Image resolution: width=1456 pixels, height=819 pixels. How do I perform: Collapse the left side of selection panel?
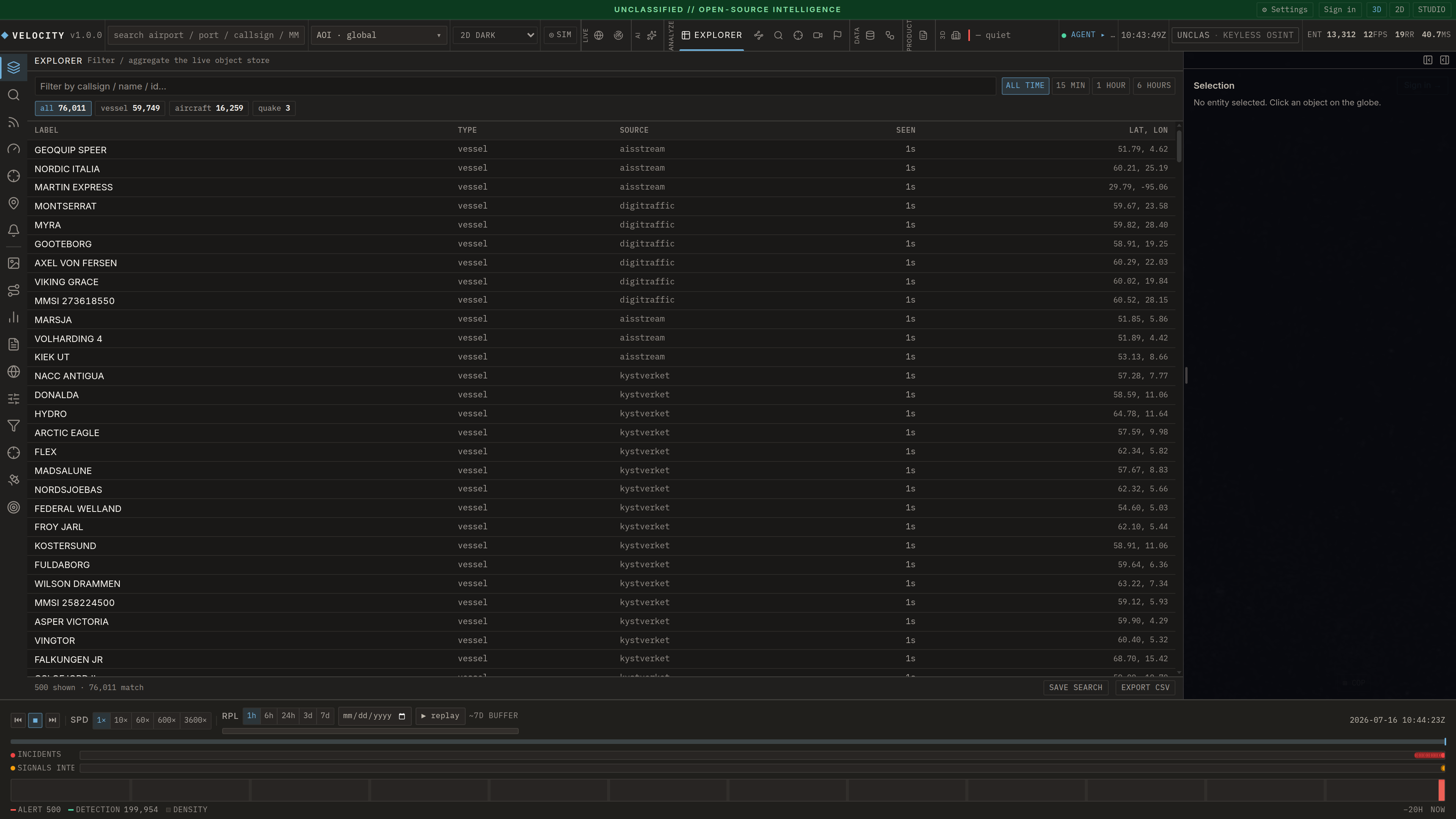1428,60
